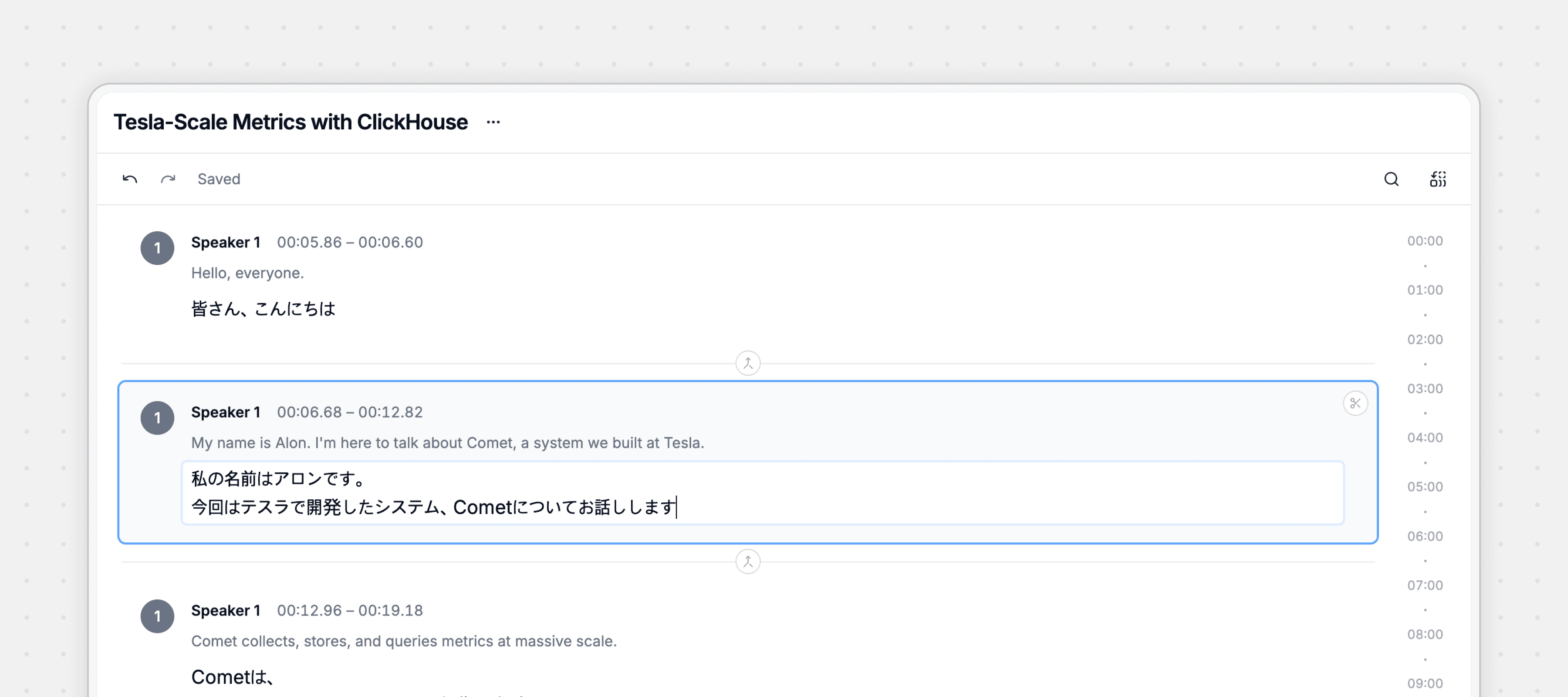1568x697 pixels.
Task: Open the transcript search magnifier
Action: tap(1391, 179)
